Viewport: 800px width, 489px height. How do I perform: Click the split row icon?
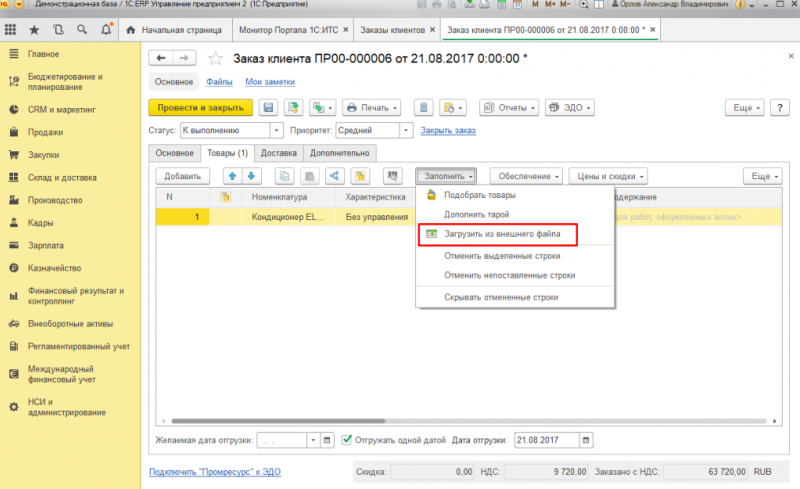335,176
